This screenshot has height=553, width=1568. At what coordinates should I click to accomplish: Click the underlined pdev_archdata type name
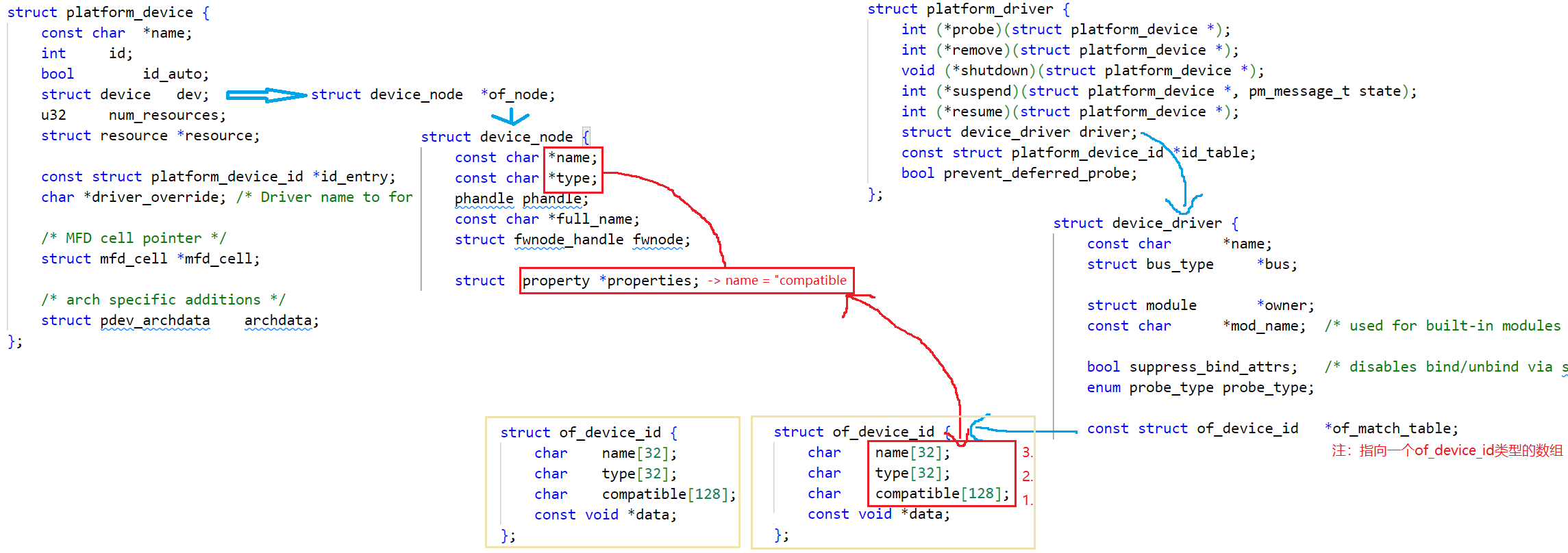155,320
